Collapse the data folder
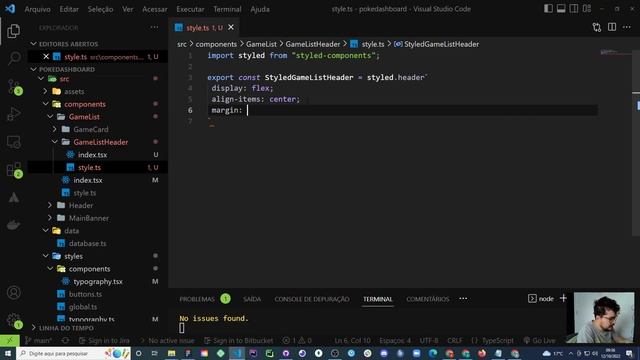640x360 pixels. 45,231
